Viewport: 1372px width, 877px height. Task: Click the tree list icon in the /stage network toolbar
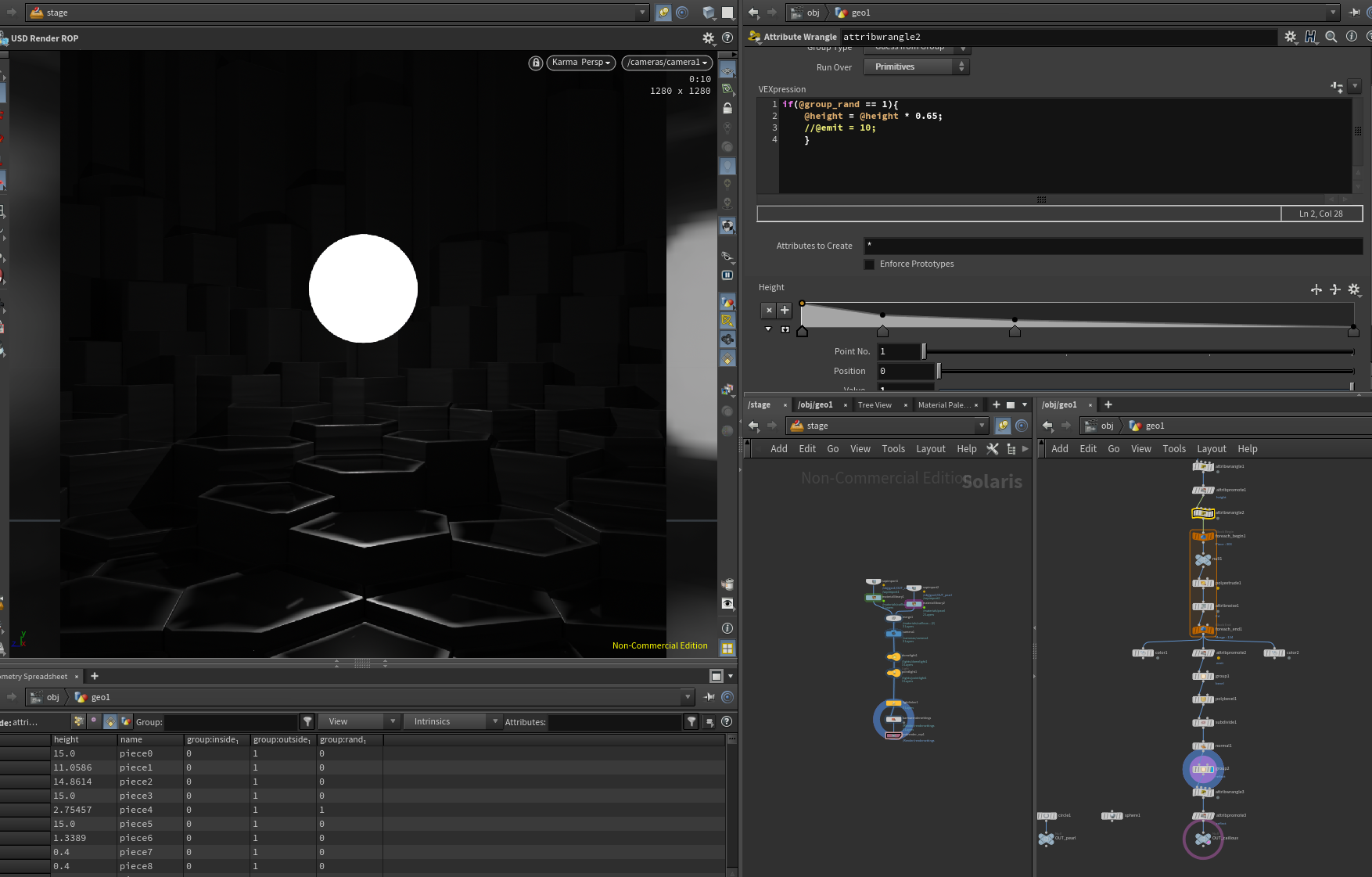point(1011,449)
